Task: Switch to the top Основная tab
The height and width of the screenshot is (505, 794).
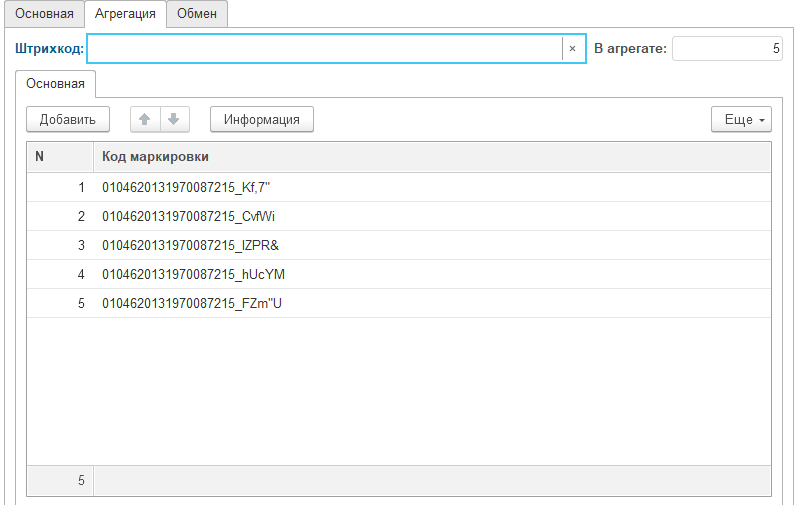Action: pos(43,13)
